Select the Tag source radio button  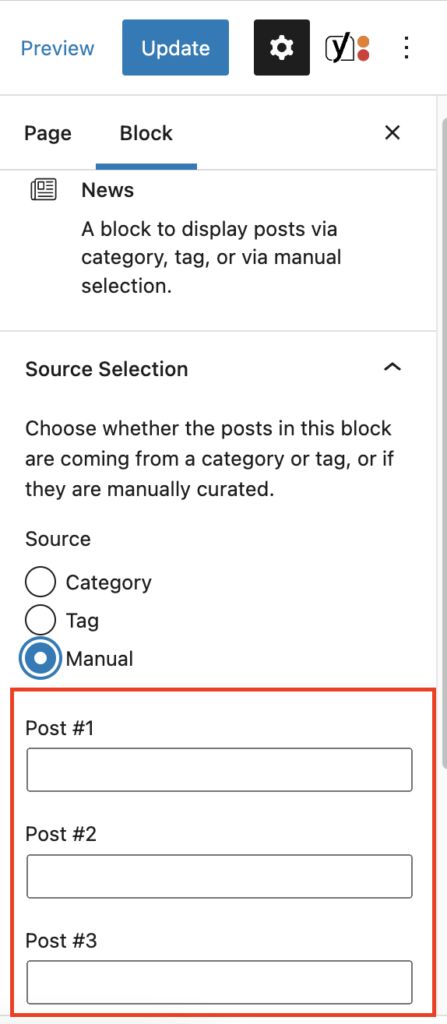pos(40,620)
